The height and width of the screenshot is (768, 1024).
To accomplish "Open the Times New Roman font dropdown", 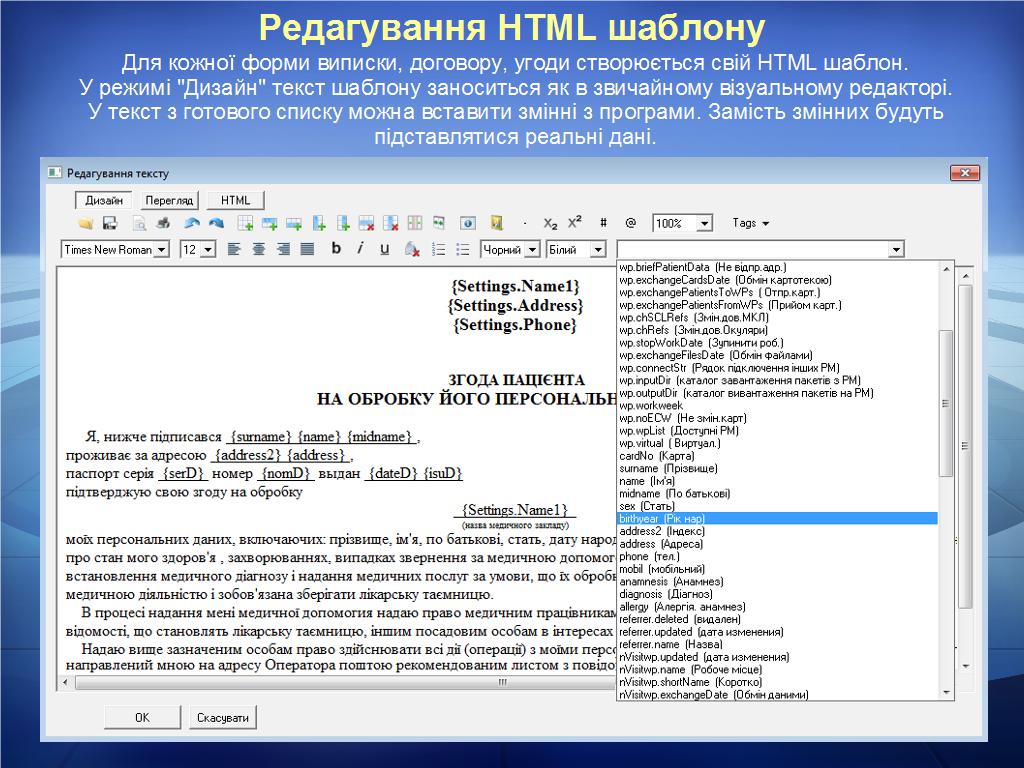I will [x=162, y=250].
